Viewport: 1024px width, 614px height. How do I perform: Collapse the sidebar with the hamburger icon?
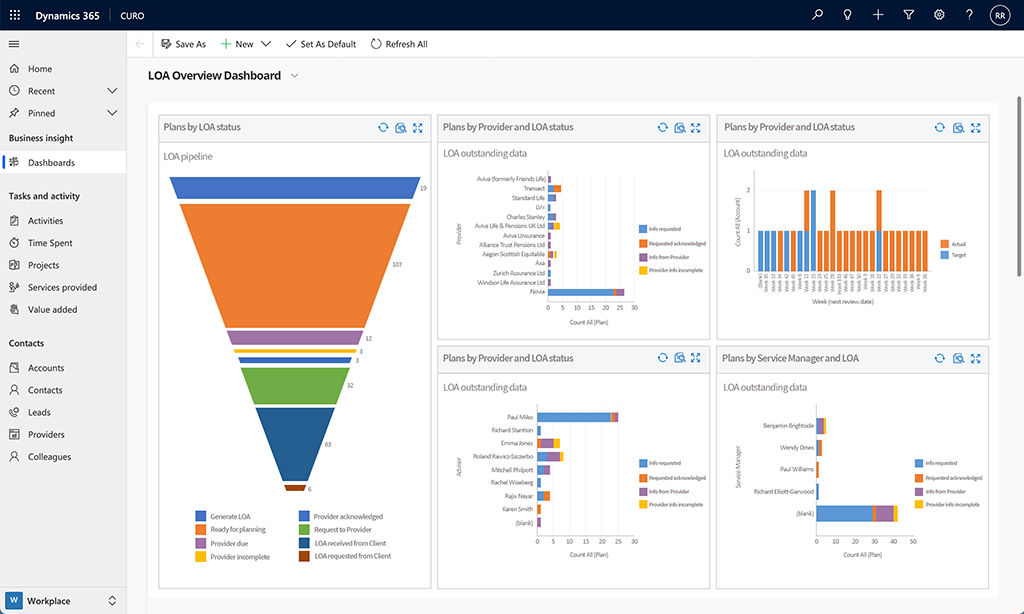click(x=14, y=44)
